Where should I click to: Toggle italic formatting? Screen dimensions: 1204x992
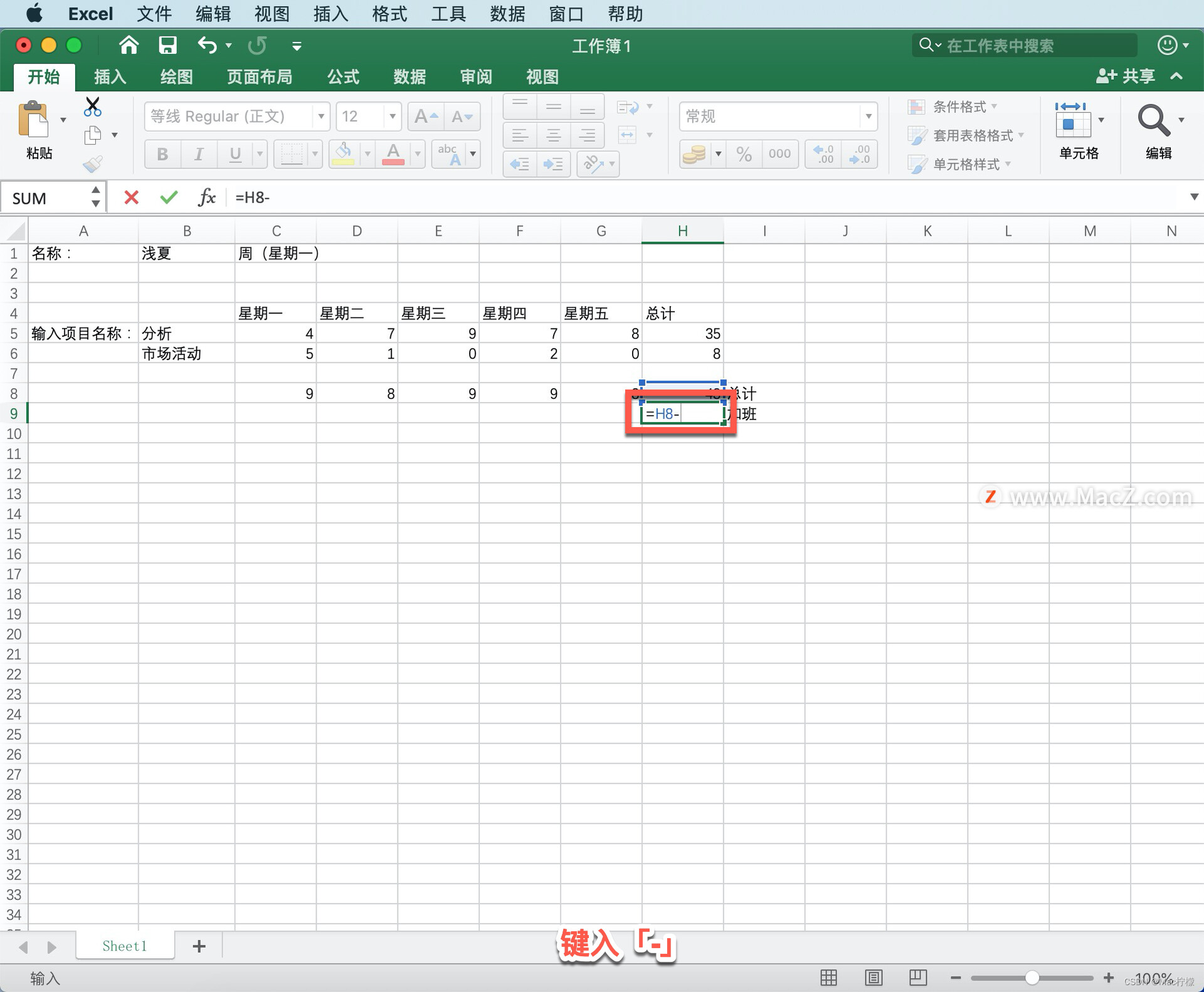click(x=199, y=154)
